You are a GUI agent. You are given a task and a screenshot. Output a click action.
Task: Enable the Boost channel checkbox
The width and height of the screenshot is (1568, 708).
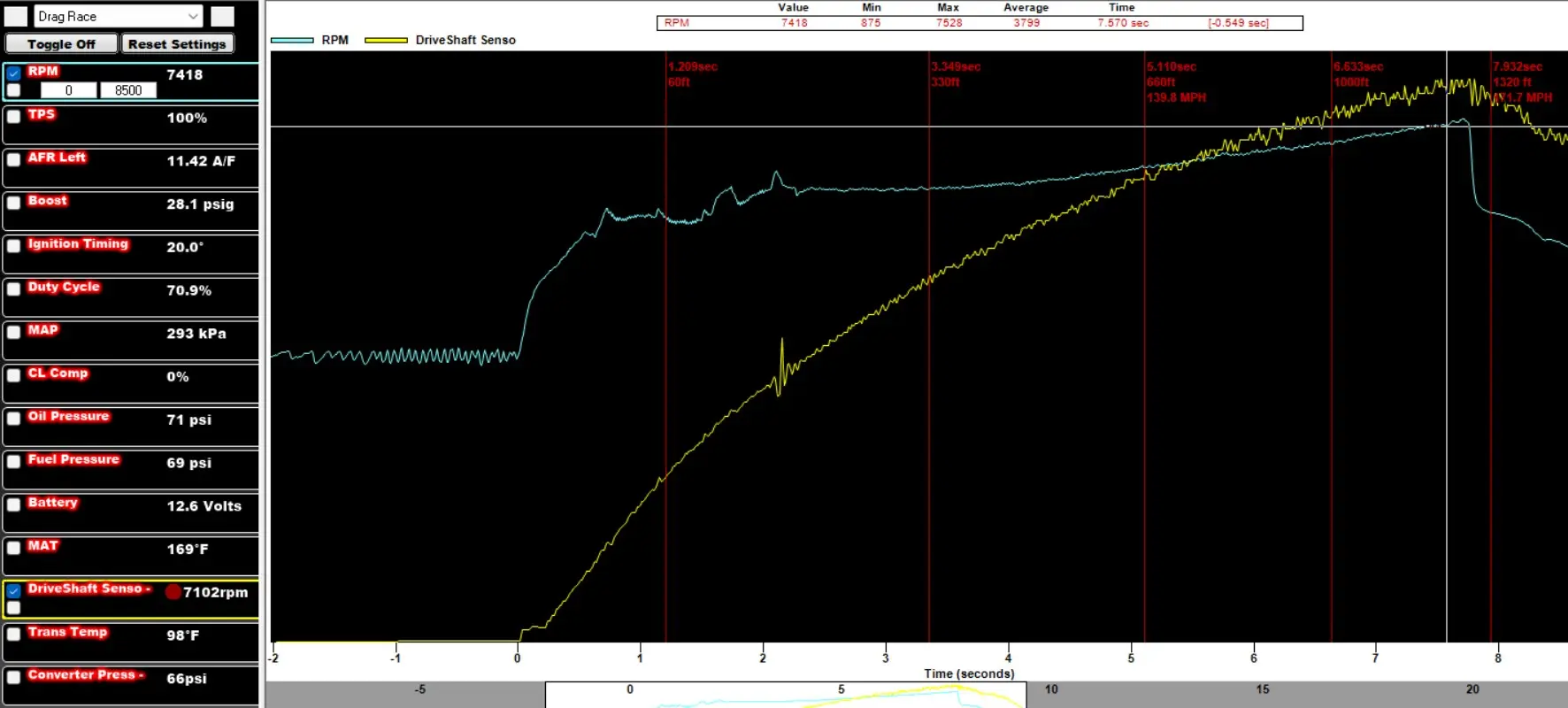pos(14,203)
